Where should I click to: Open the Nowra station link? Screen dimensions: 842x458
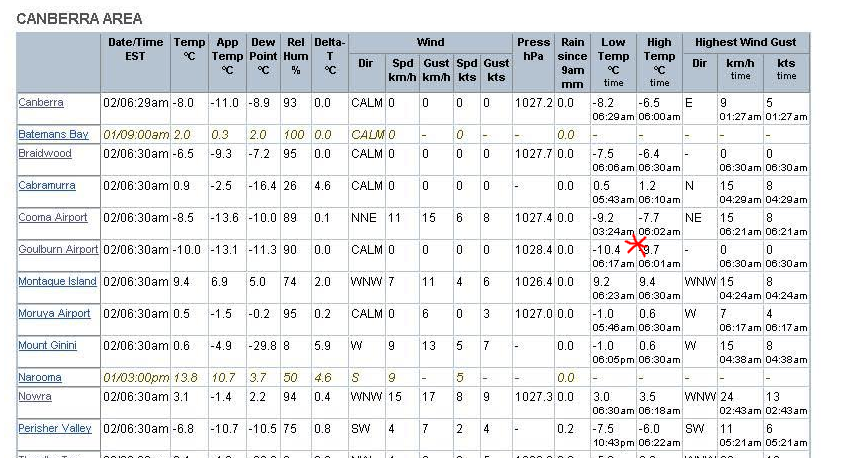click(x=35, y=396)
